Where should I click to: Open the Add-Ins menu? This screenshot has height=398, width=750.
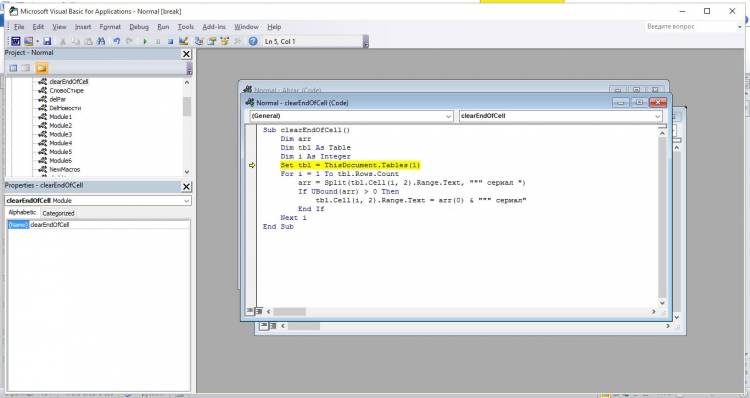[214, 27]
